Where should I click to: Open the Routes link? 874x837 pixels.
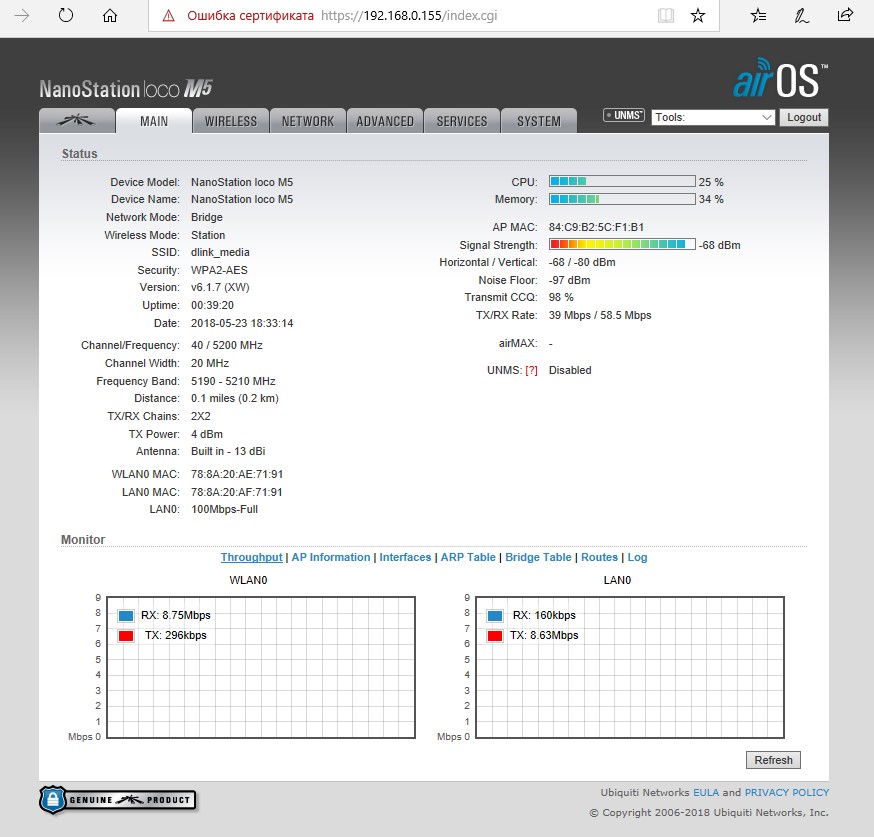599,557
